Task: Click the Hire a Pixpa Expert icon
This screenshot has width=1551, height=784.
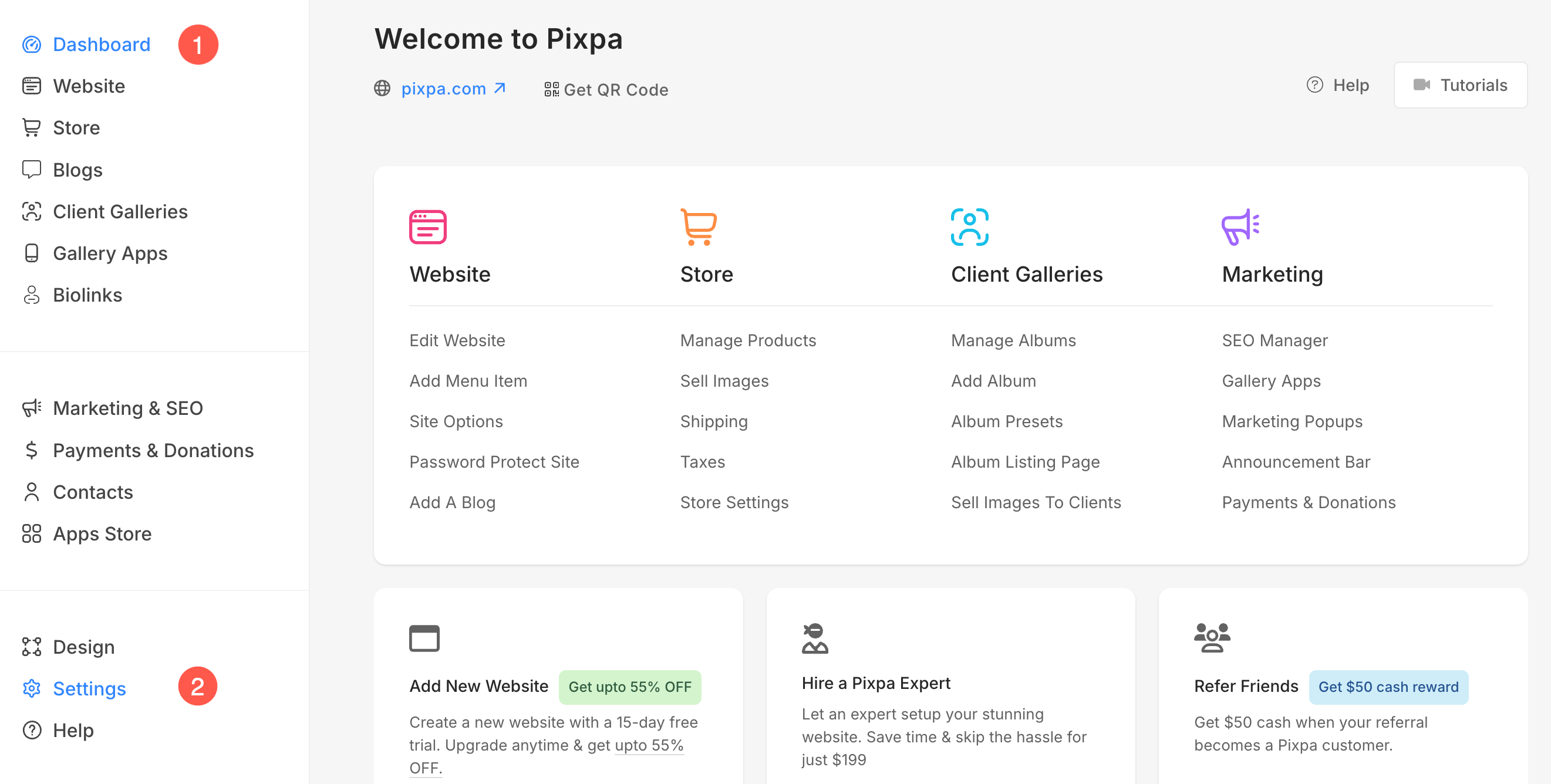Action: (815, 638)
